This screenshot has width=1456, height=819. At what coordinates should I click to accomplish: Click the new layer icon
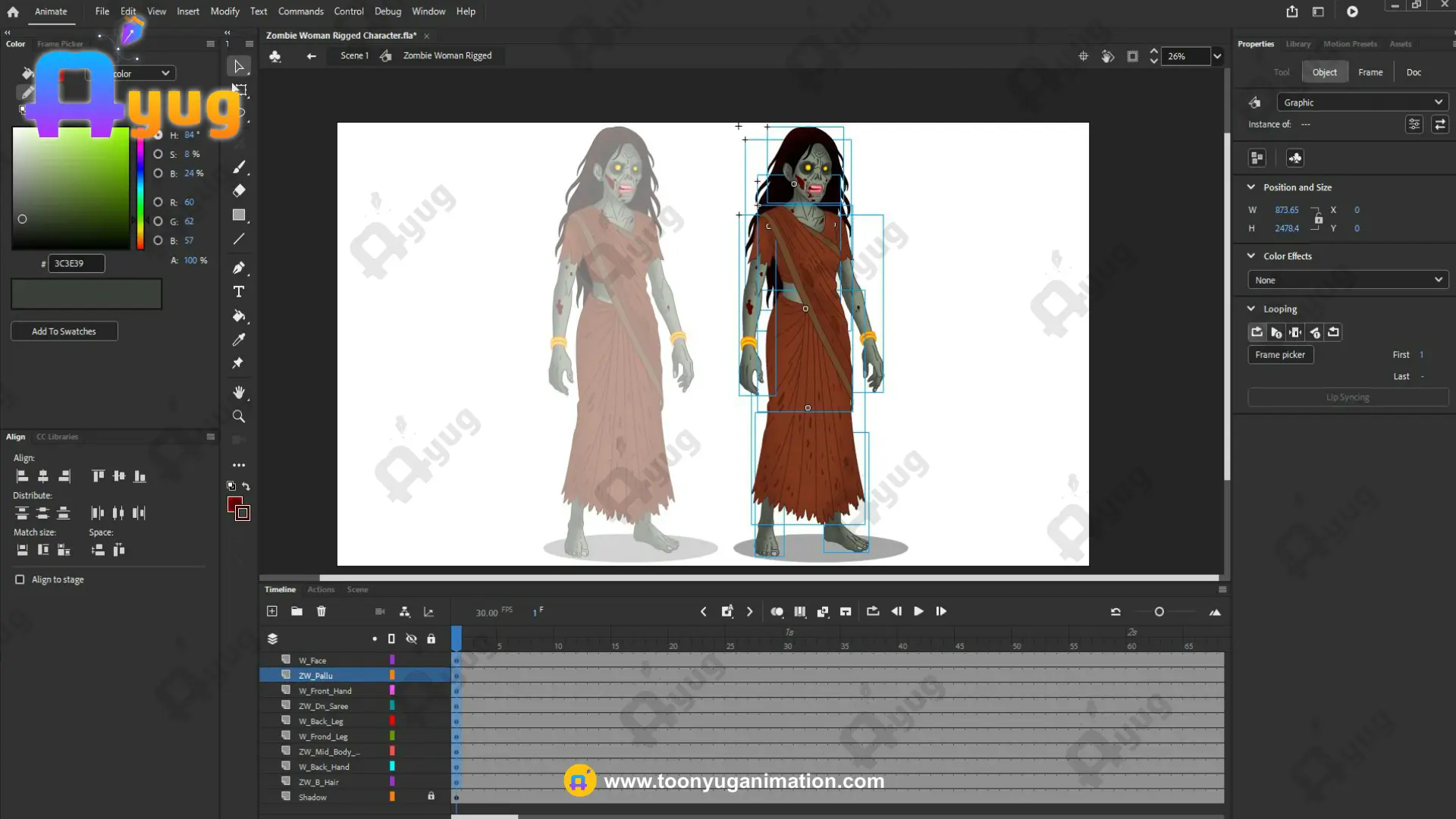click(x=272, y=611)
